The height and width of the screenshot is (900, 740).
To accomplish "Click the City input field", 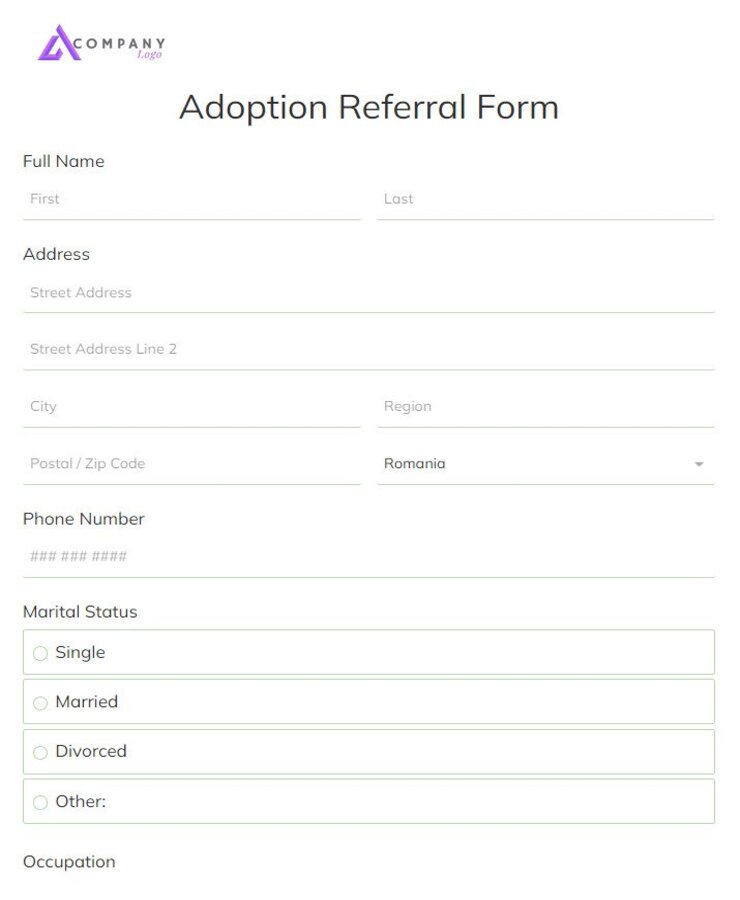I will [x=190, y=406].
